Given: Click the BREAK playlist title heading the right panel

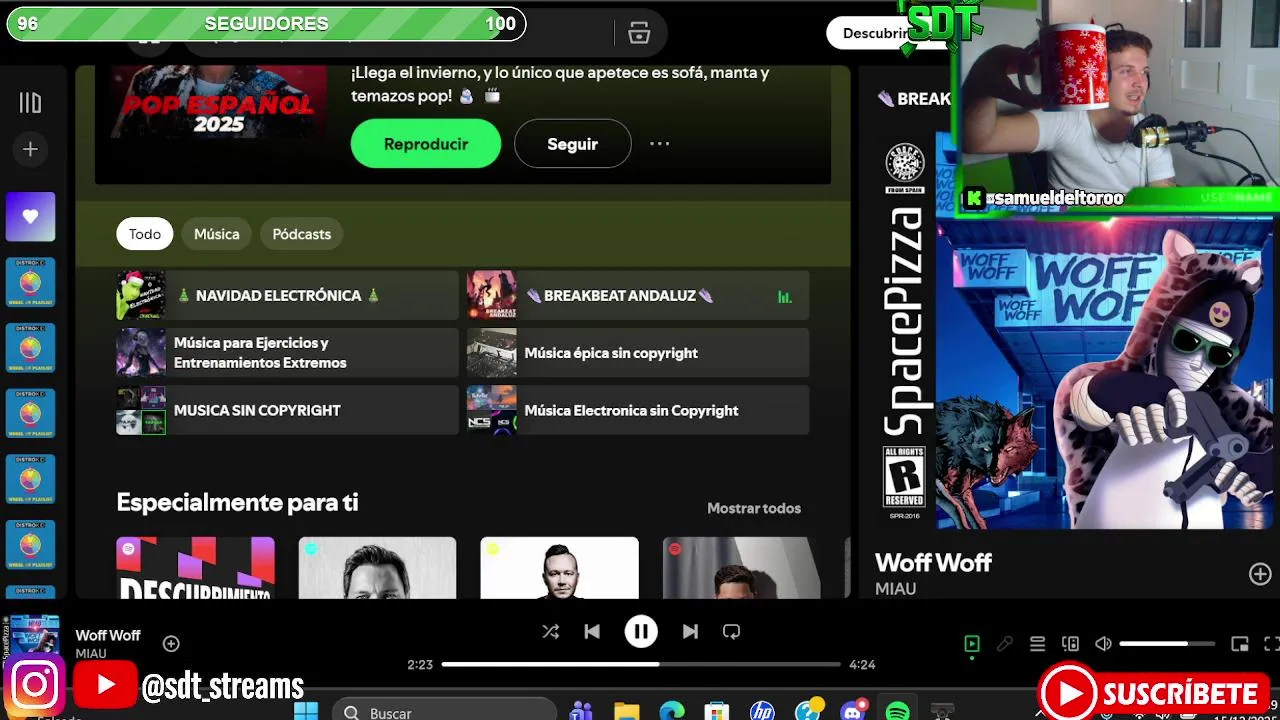Looking at the screenshot, I should pos(914,98).
